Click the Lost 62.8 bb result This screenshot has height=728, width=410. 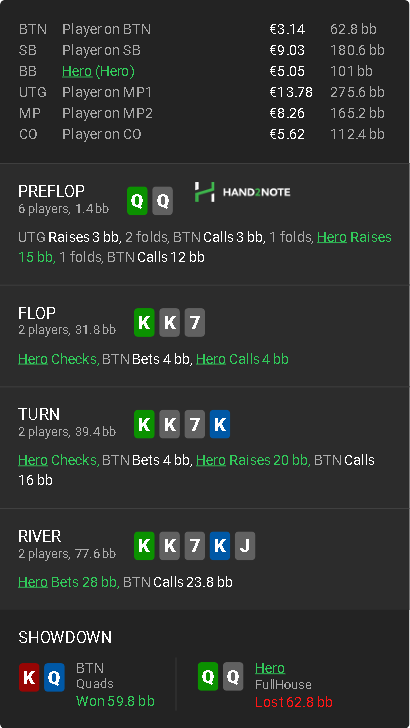293,702
